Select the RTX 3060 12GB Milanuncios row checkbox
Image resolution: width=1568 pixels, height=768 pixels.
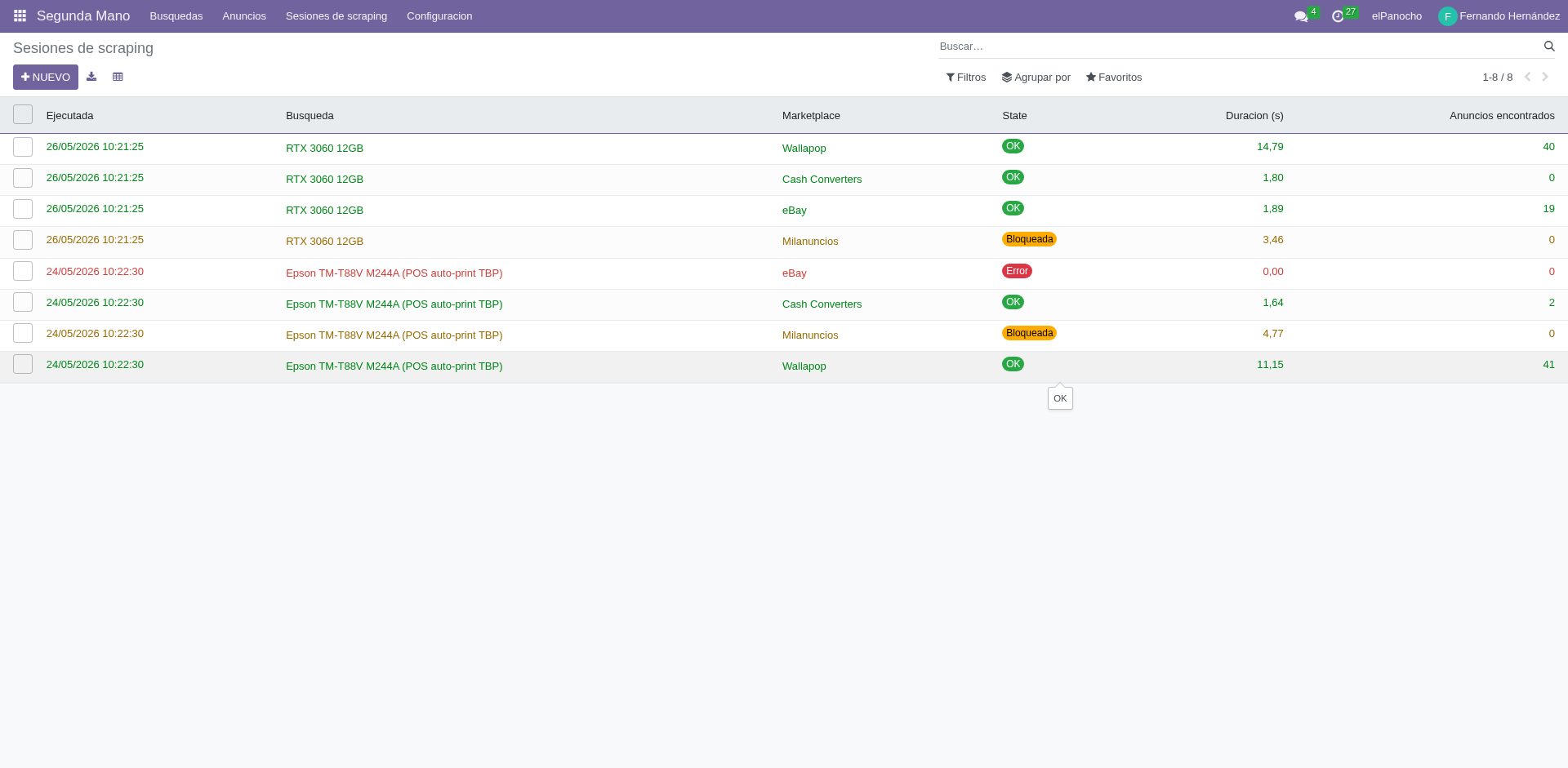pos(23,240)
